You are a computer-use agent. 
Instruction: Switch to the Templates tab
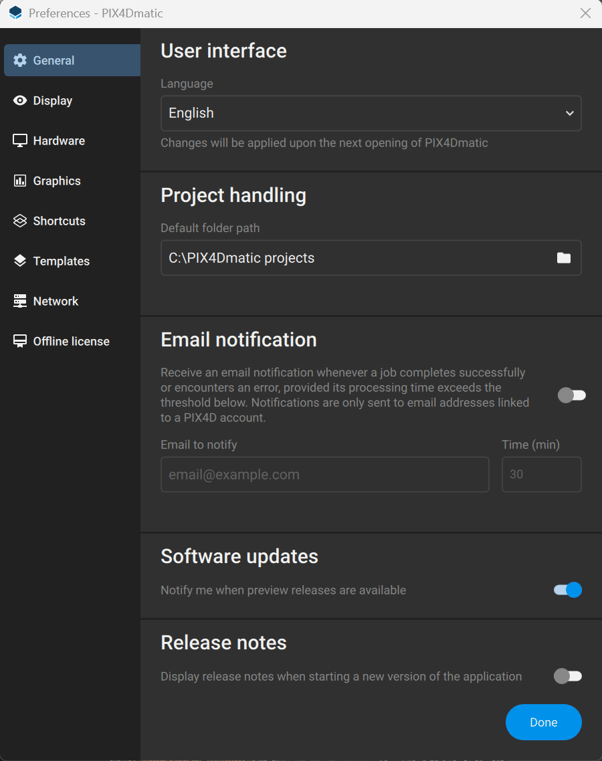click(x=72, y=261)
